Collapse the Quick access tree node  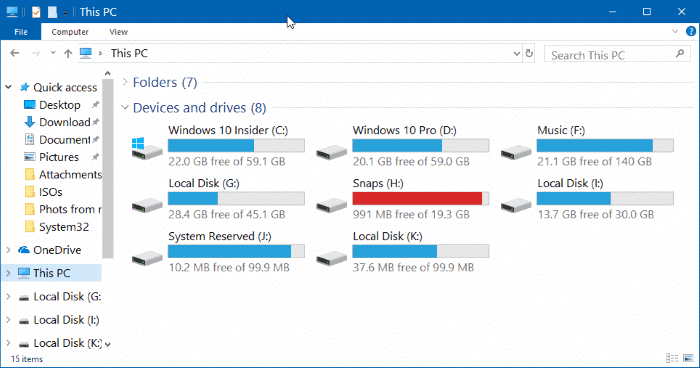(8, 87)
